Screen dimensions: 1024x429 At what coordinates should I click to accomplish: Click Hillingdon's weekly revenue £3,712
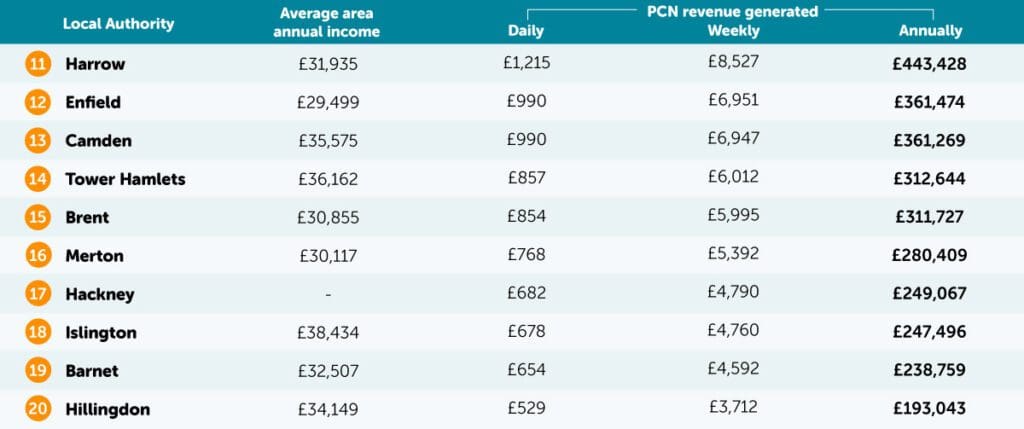tap(733, 408)
